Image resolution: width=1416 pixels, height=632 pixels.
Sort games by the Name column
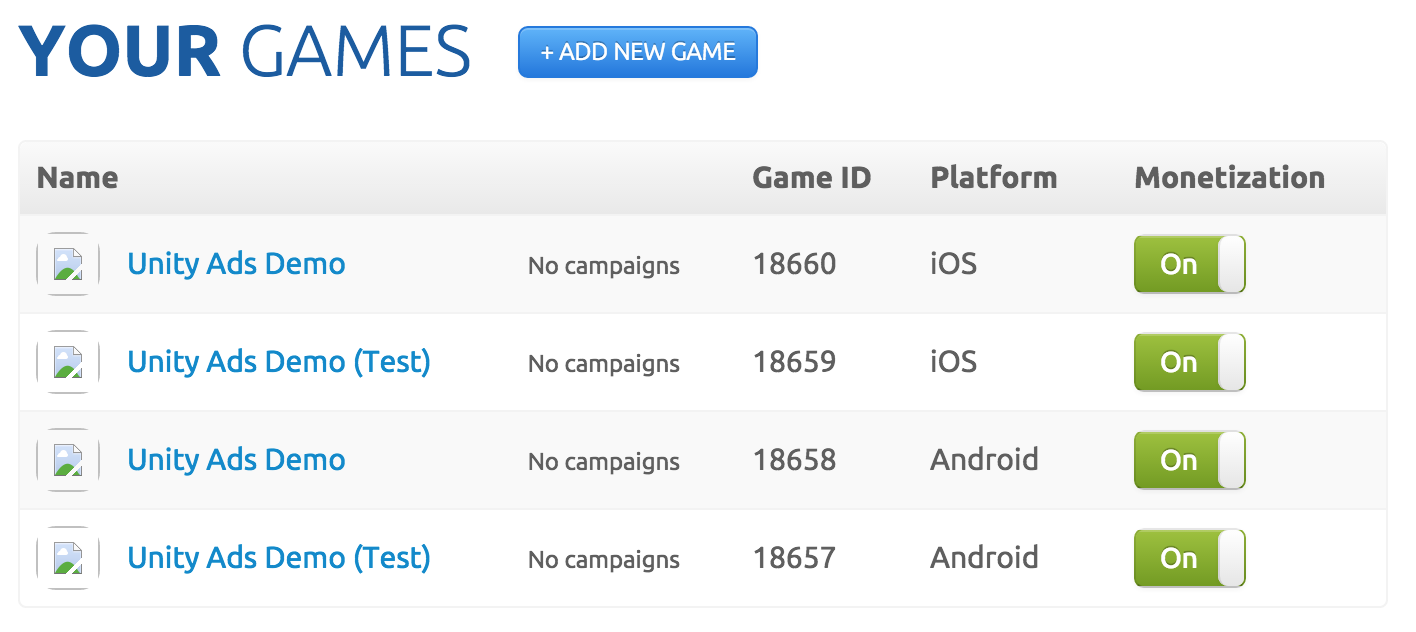coord(76,177)
